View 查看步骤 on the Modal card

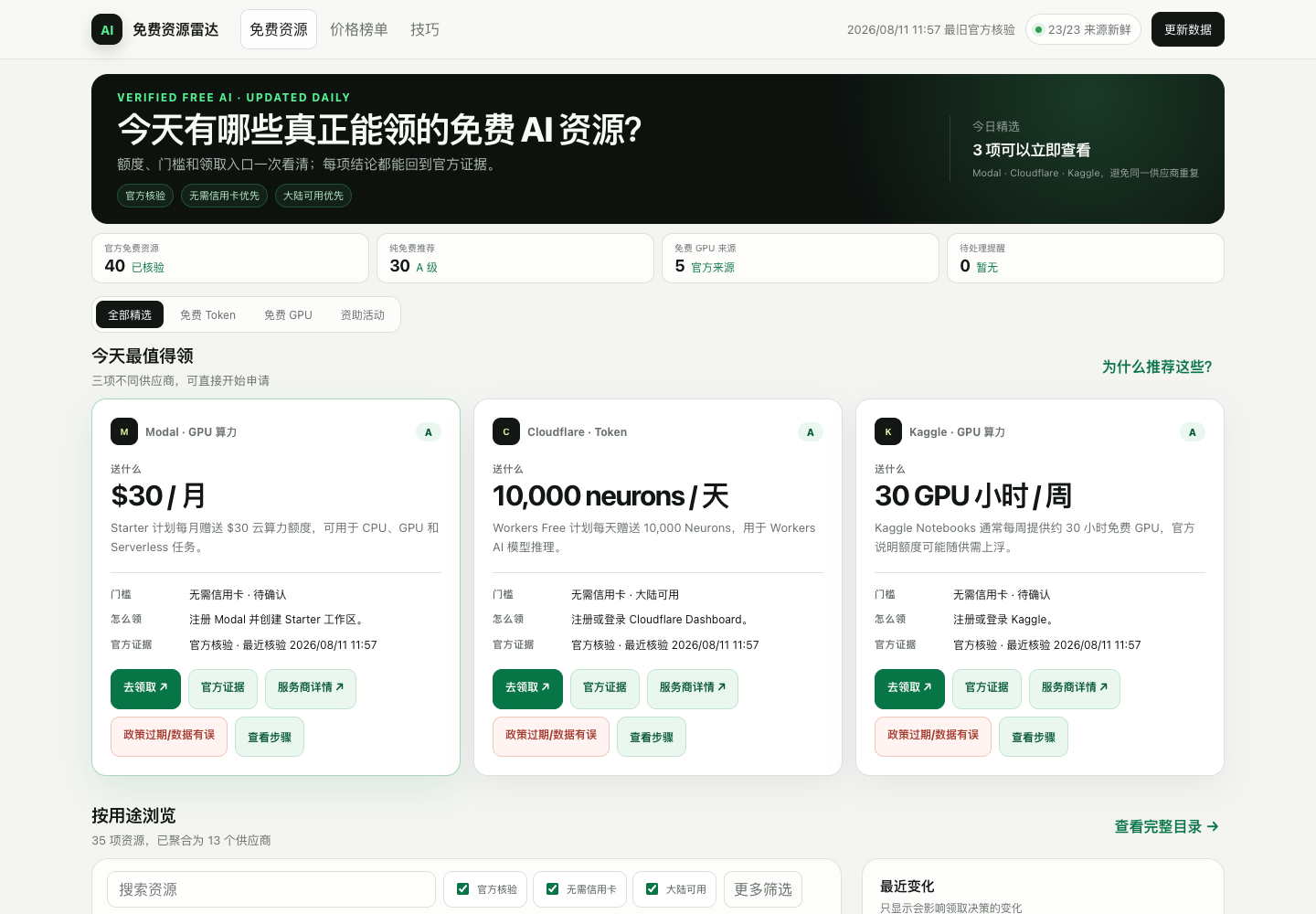(270, 737)
